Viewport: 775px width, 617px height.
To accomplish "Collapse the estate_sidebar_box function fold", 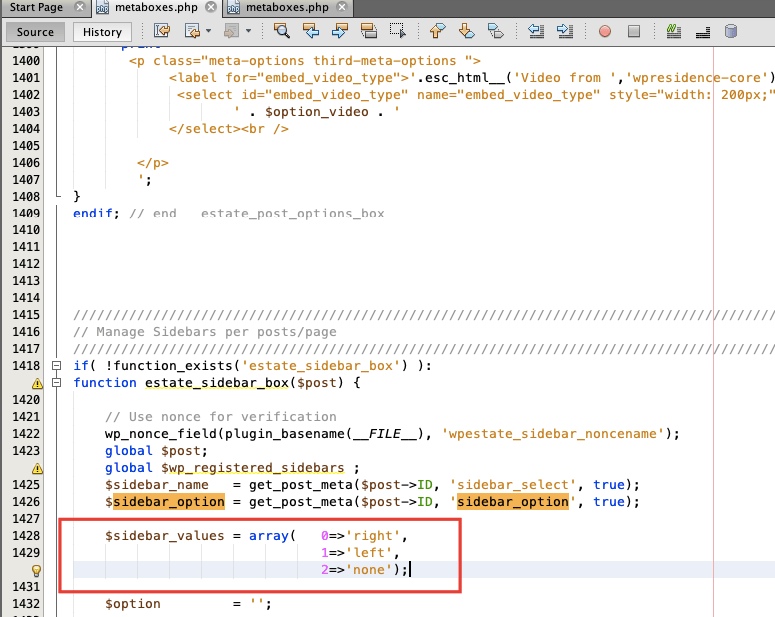I will tap(57, 383).
